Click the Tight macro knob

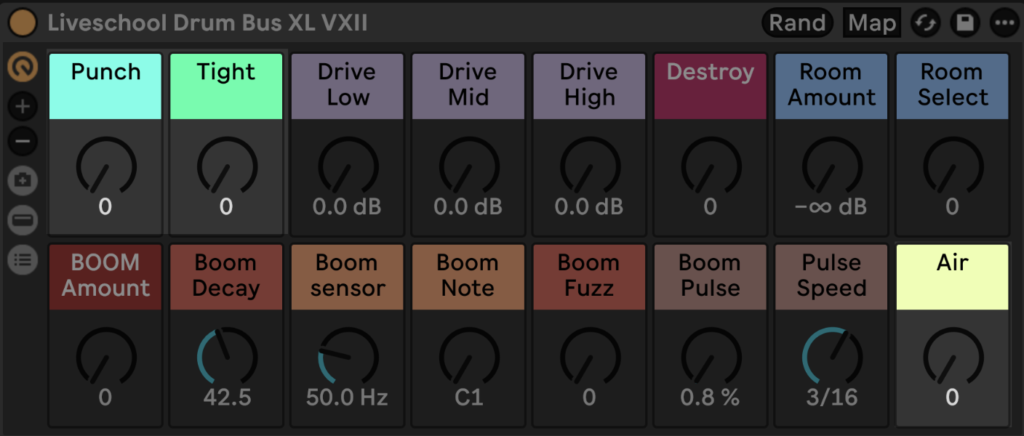[x=227, y=167]
